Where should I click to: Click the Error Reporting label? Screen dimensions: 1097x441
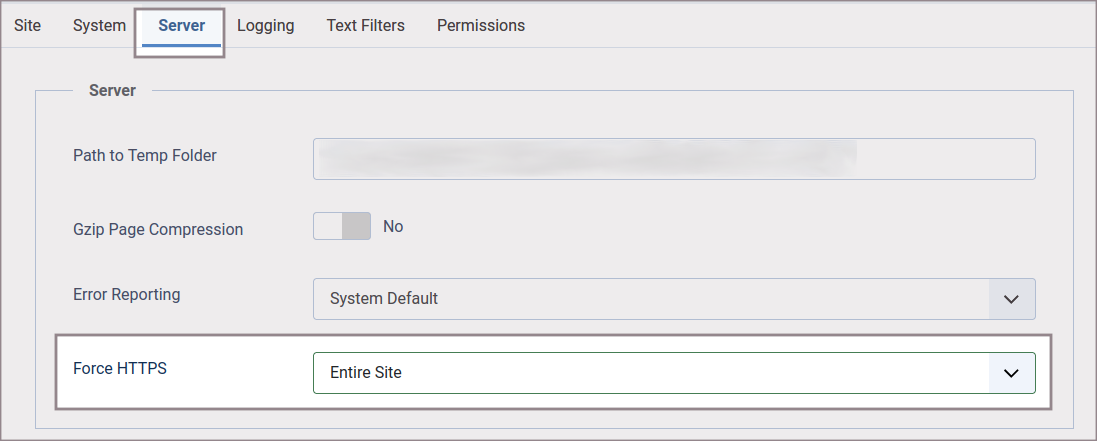tap(127, 294)
